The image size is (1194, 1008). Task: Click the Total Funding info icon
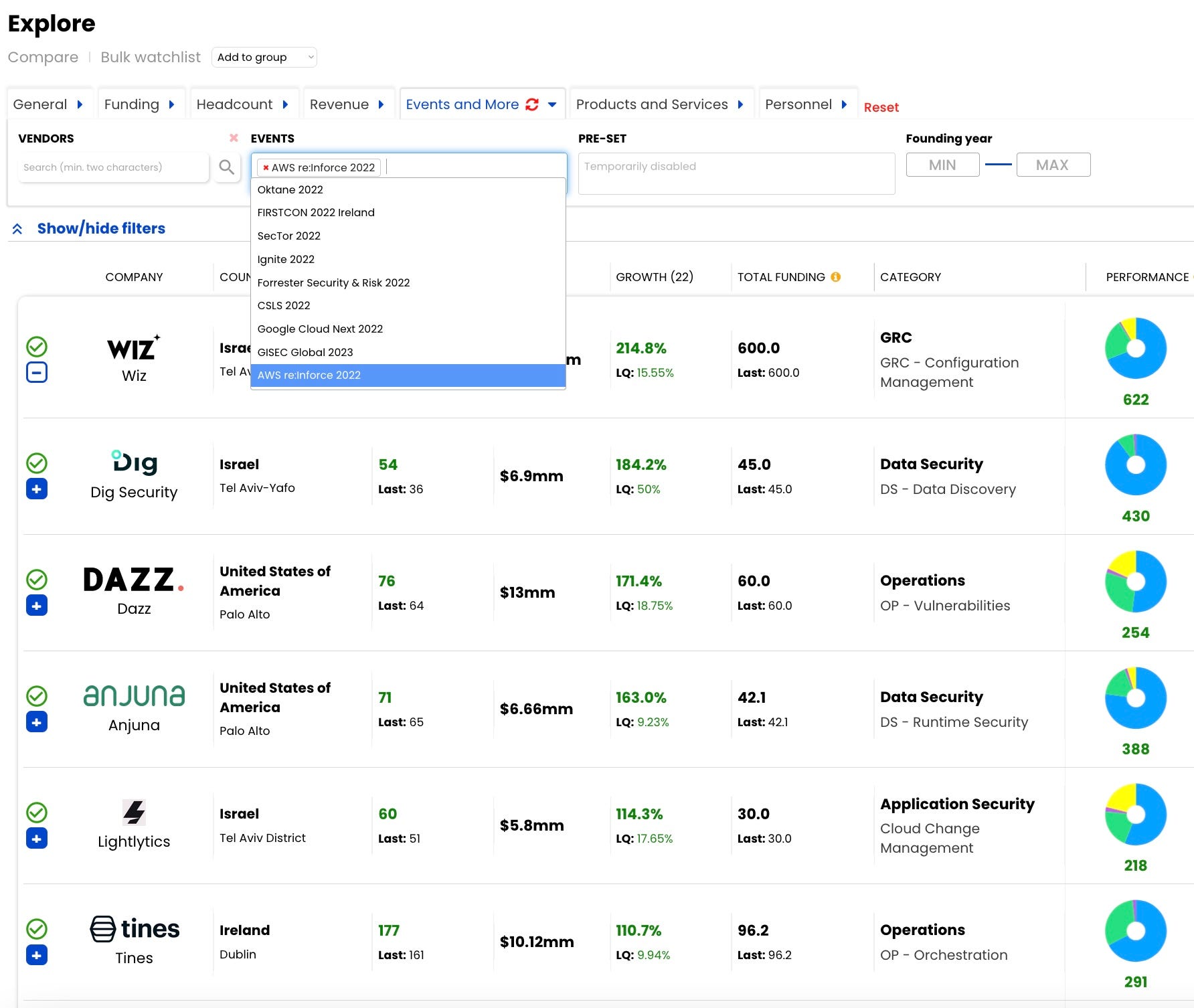click(x=835, y=276)
